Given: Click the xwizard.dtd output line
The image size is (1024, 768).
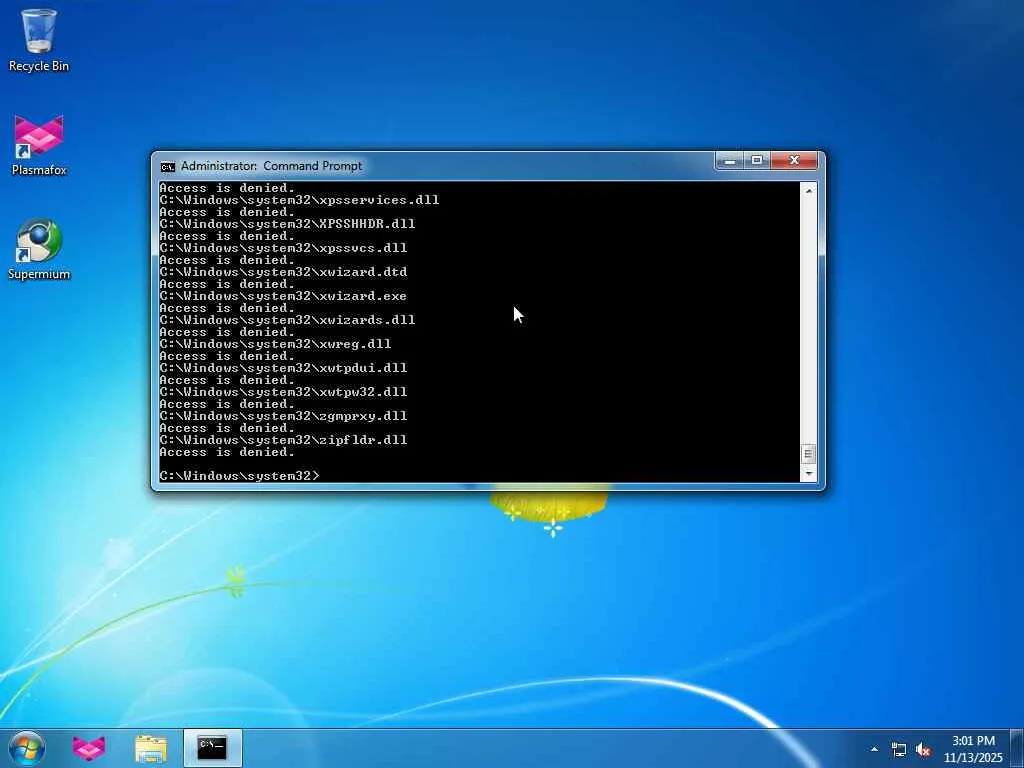Looking at the screenshot, I should point(283,272).
